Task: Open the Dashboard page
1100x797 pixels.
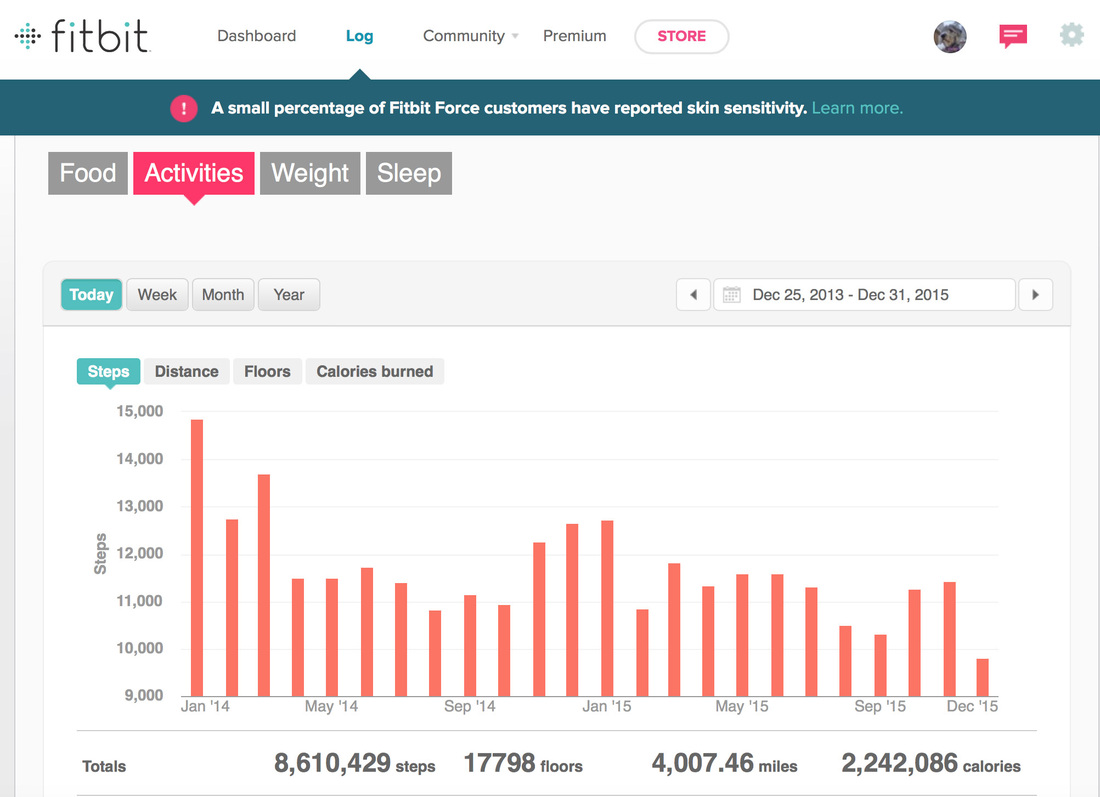Action: coord(257,36)
